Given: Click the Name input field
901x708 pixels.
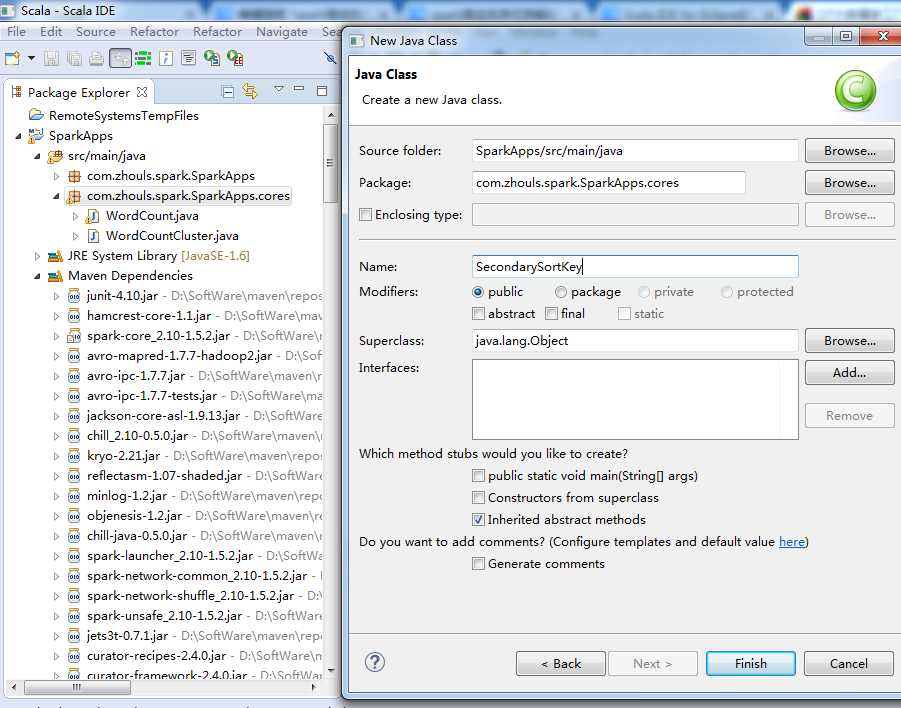Looking at the screenshot, I should pos(635,267).
